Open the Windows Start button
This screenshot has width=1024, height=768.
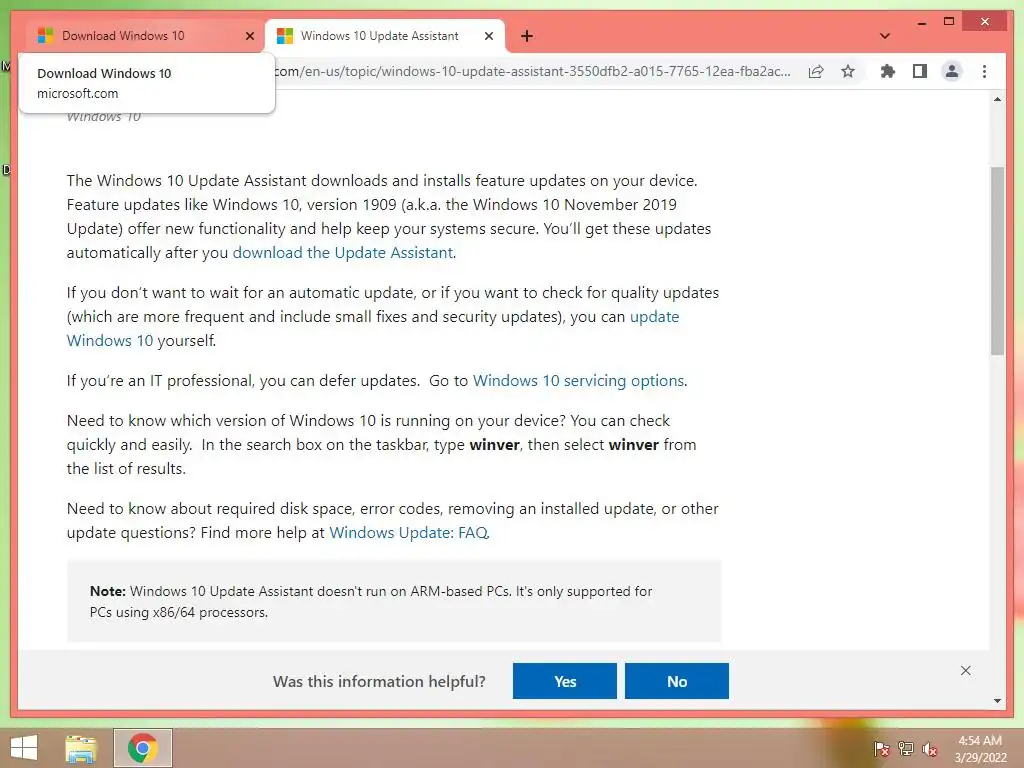coord(24,748)
